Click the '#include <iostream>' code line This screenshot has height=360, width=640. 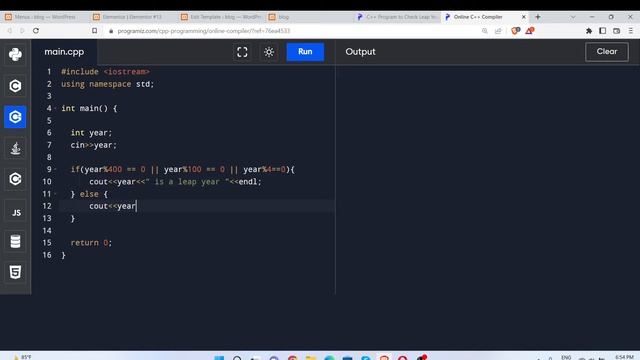[x=105, y=71]
